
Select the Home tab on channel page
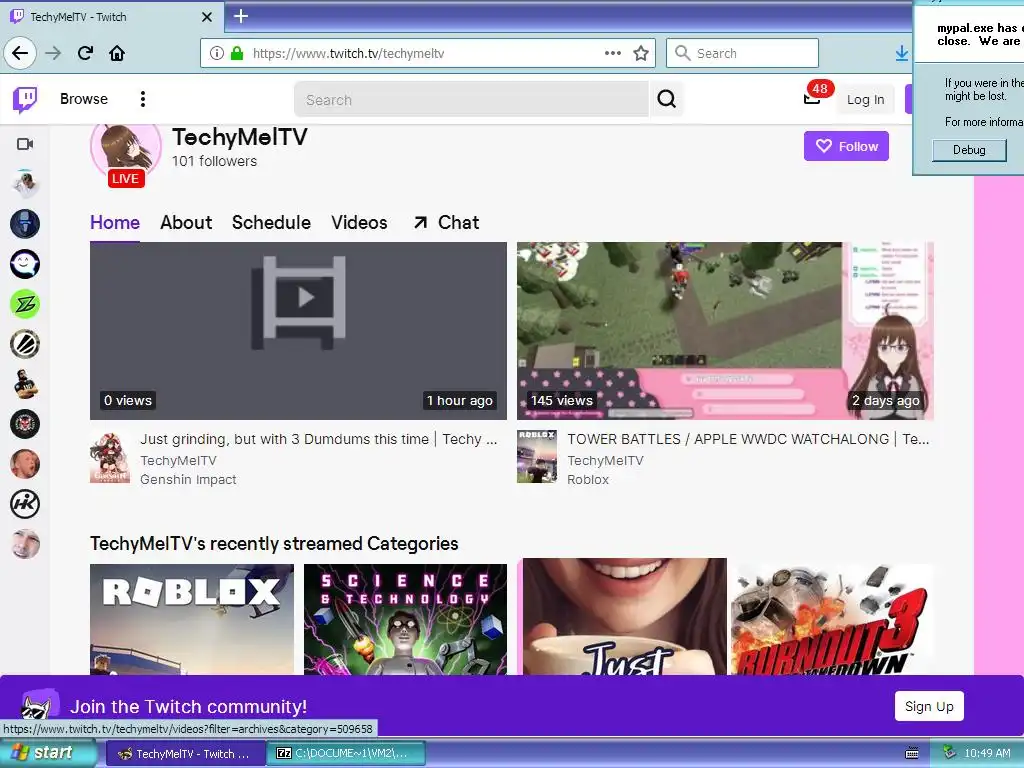tap(115, 223)
